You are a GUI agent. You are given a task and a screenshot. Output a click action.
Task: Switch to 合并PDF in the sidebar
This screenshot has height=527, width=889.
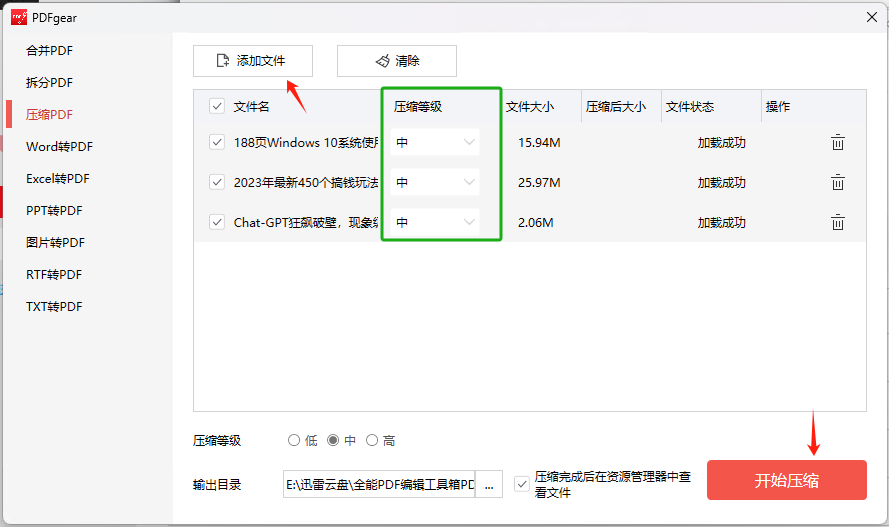(x=50, y=51)
